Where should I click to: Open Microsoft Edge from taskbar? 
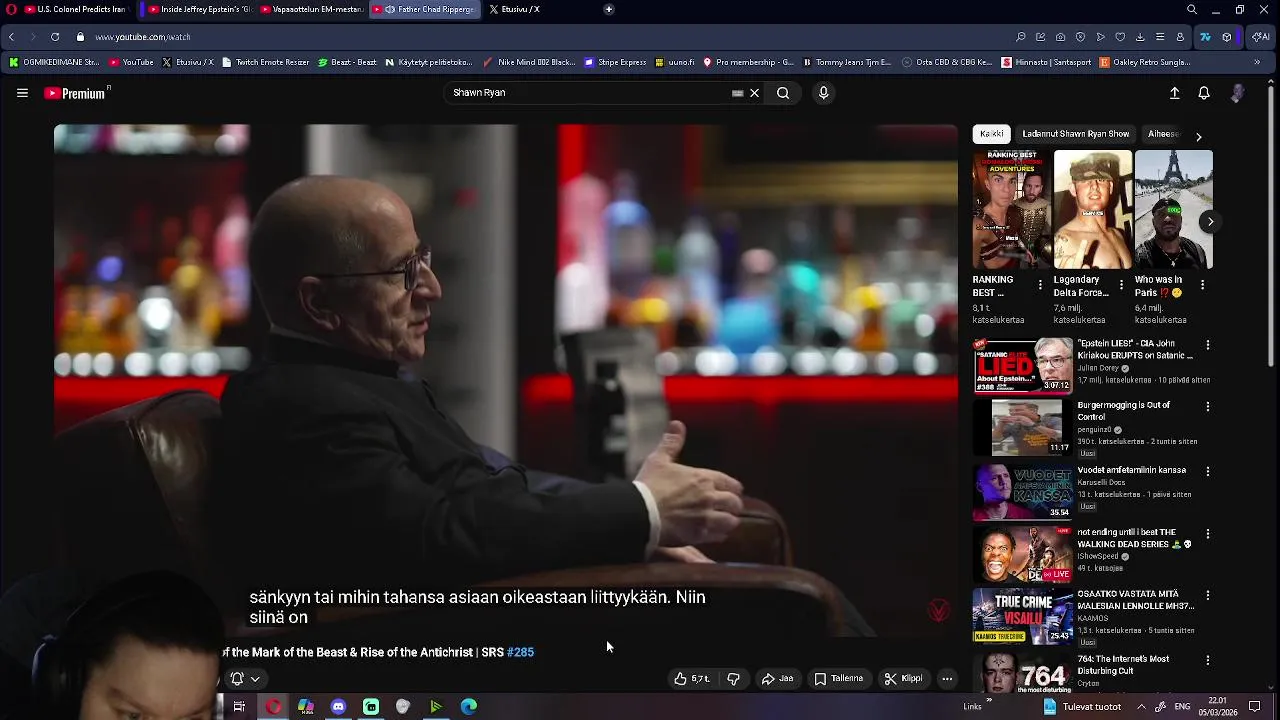pos(468,707)
